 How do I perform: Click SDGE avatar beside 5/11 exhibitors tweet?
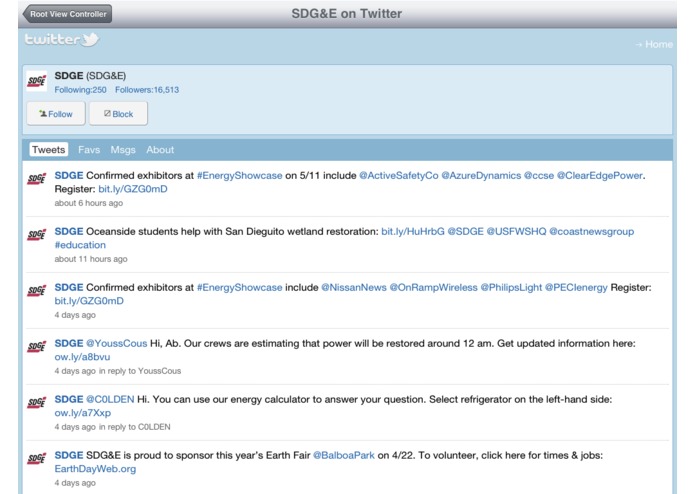point(36,179)
